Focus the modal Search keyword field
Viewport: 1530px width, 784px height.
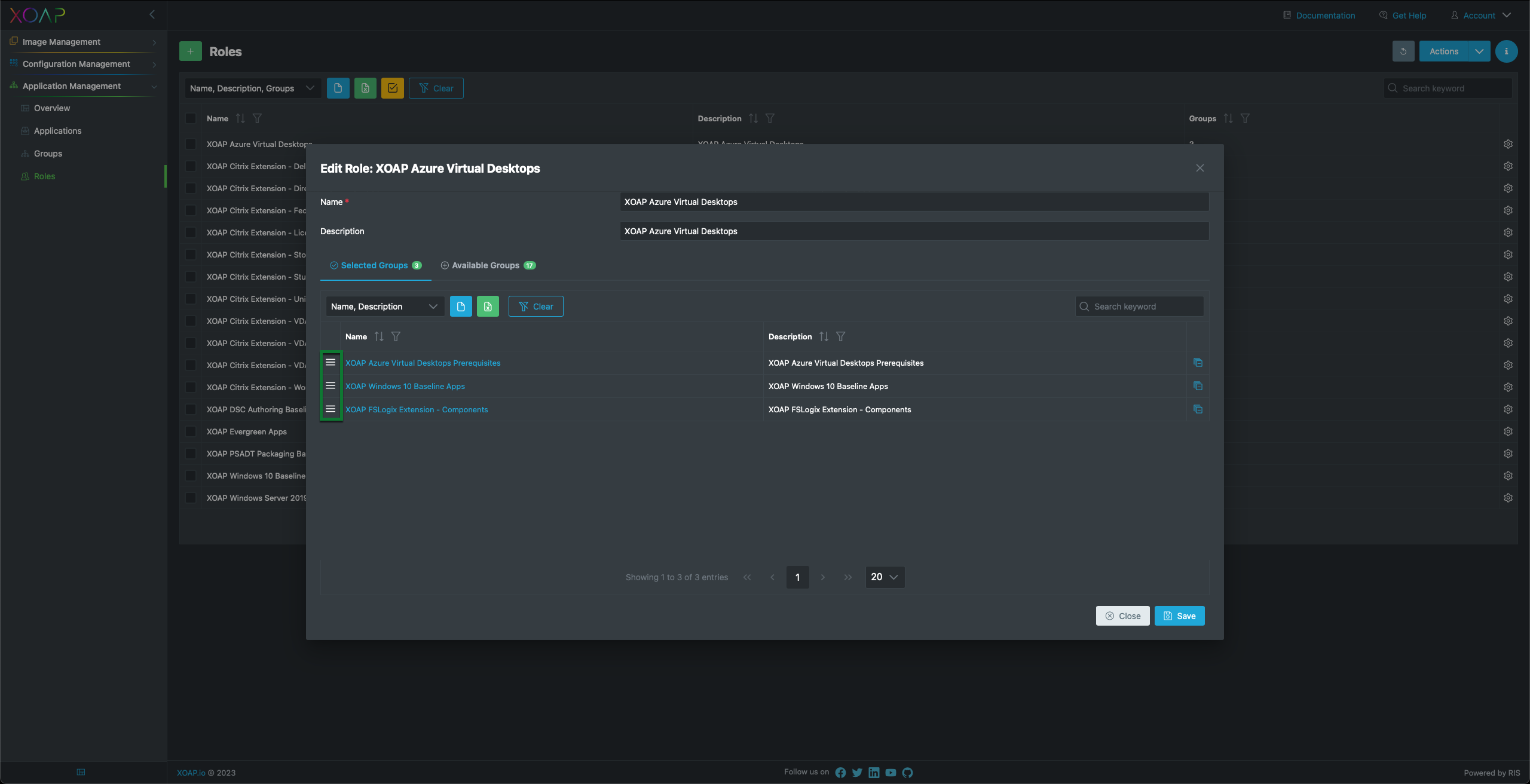[1139, 307]
